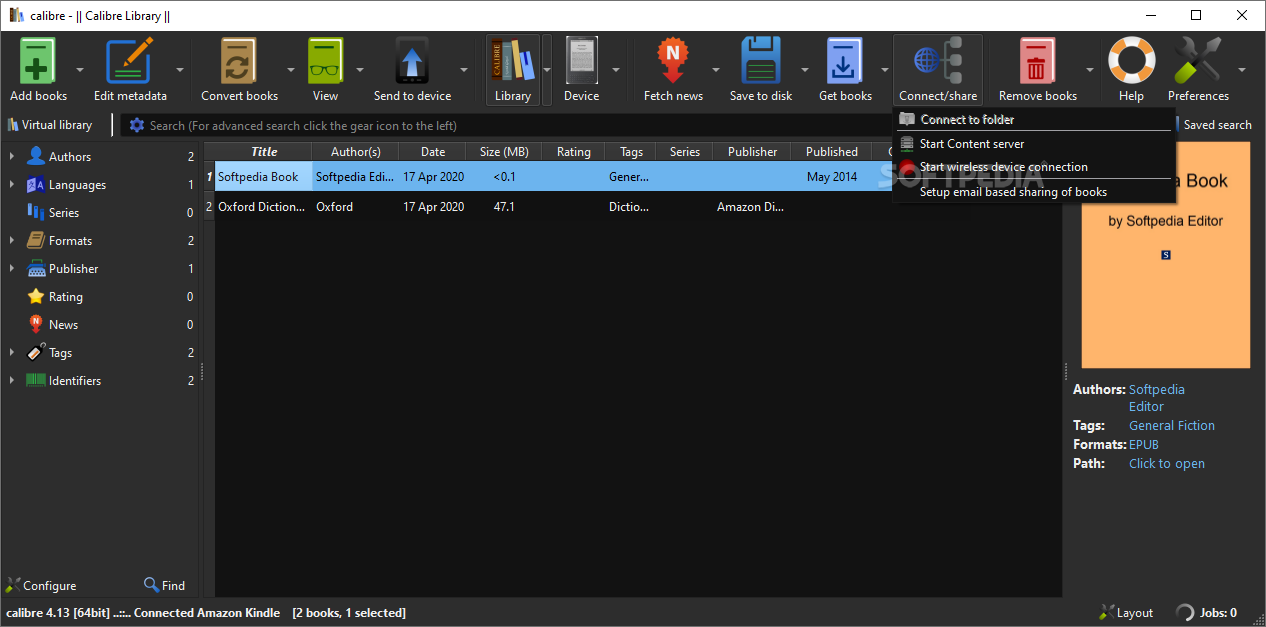Image resolution: width=1266 pixels, height=627 pixels.
Task: Expand the Languages tree node
Action: point(12,185)
